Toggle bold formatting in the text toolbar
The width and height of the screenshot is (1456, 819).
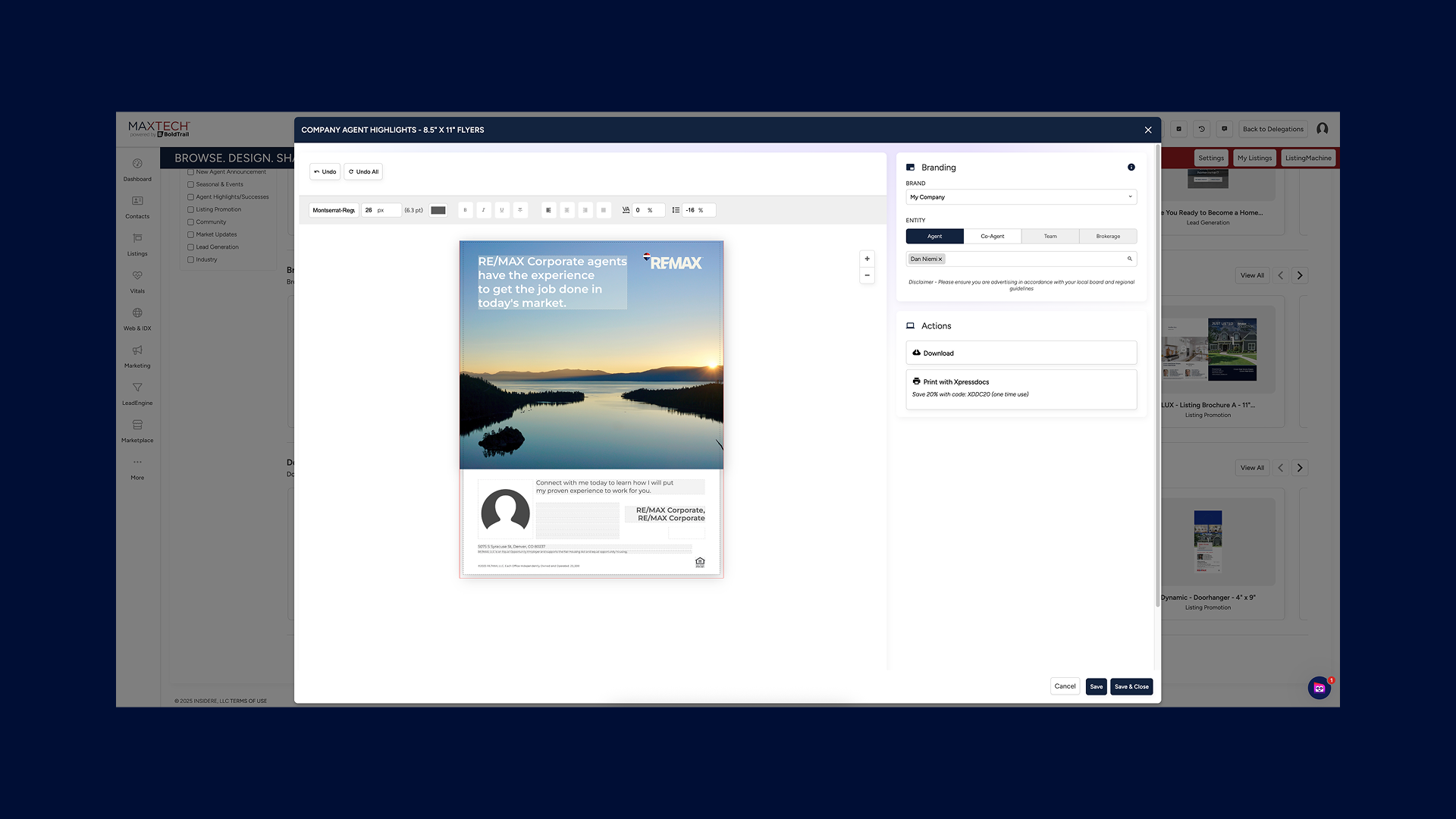[465, 210]
